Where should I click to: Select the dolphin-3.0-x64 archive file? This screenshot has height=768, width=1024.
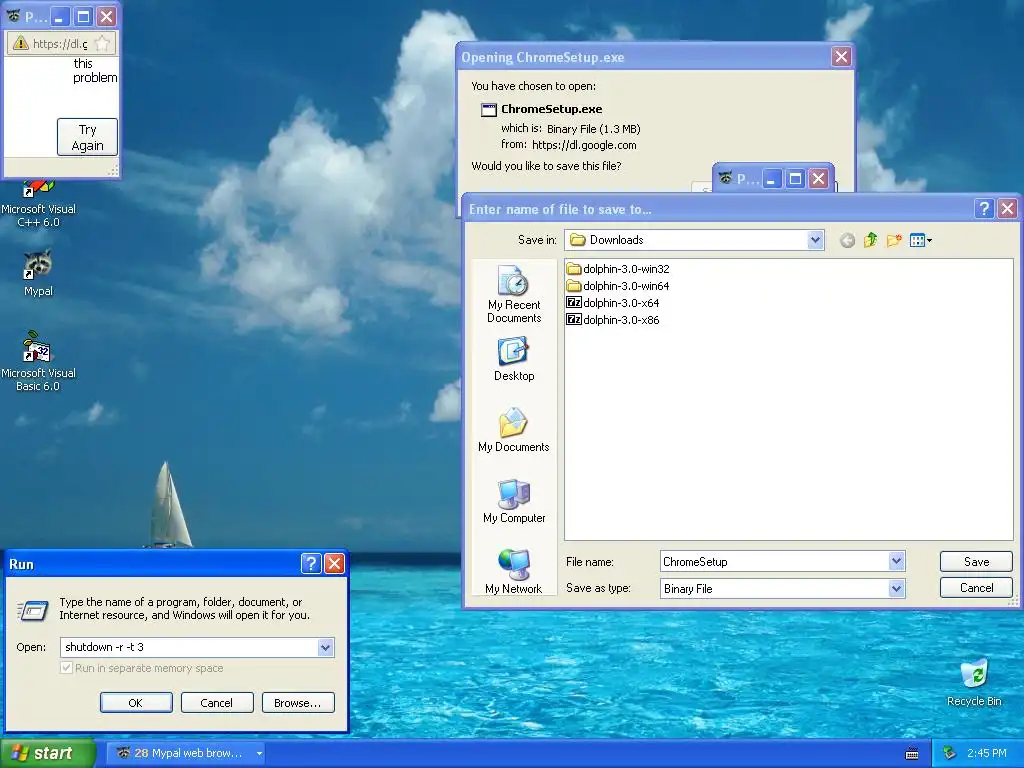click(613, 303)
